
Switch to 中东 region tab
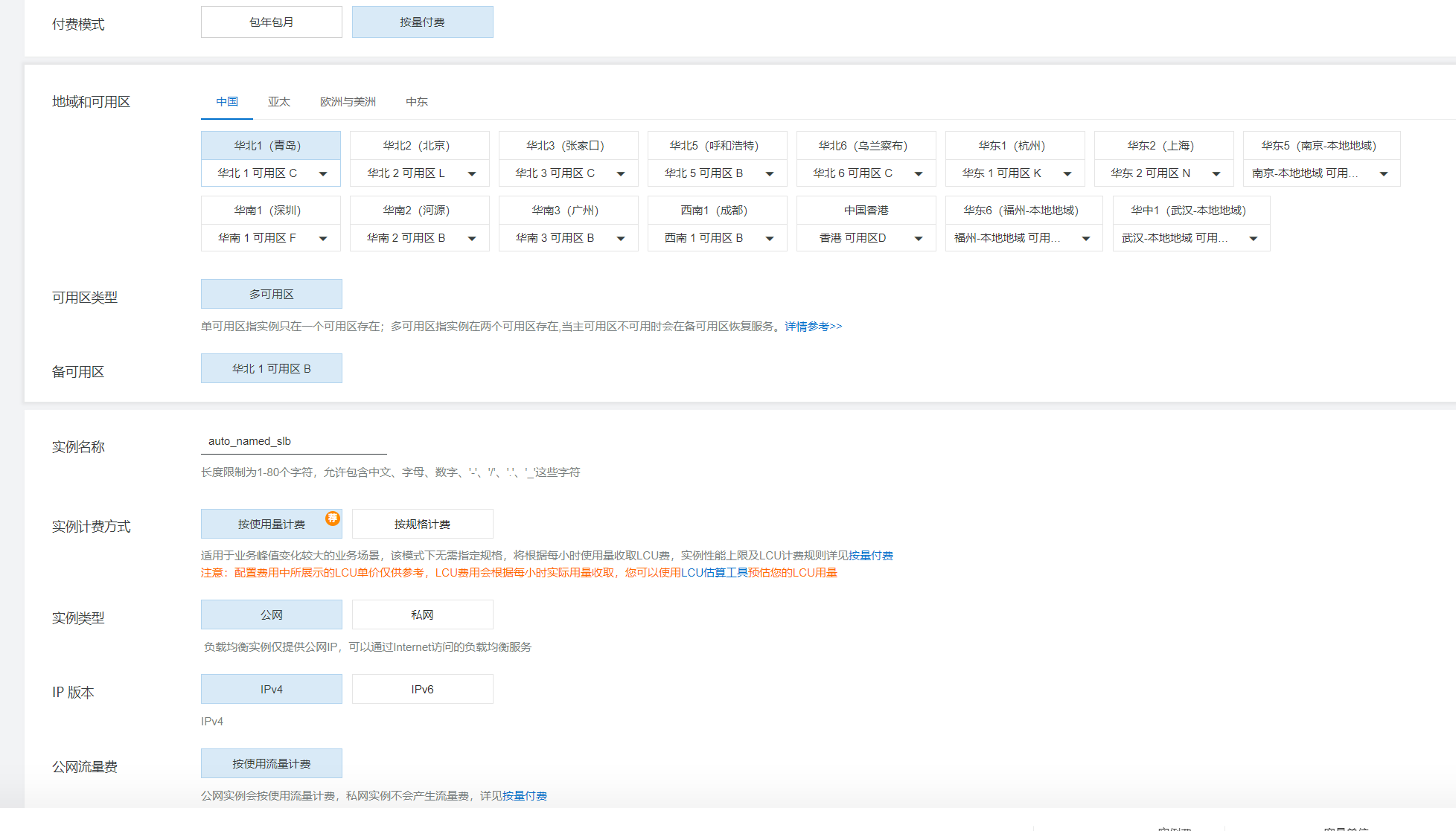point(417,101)
